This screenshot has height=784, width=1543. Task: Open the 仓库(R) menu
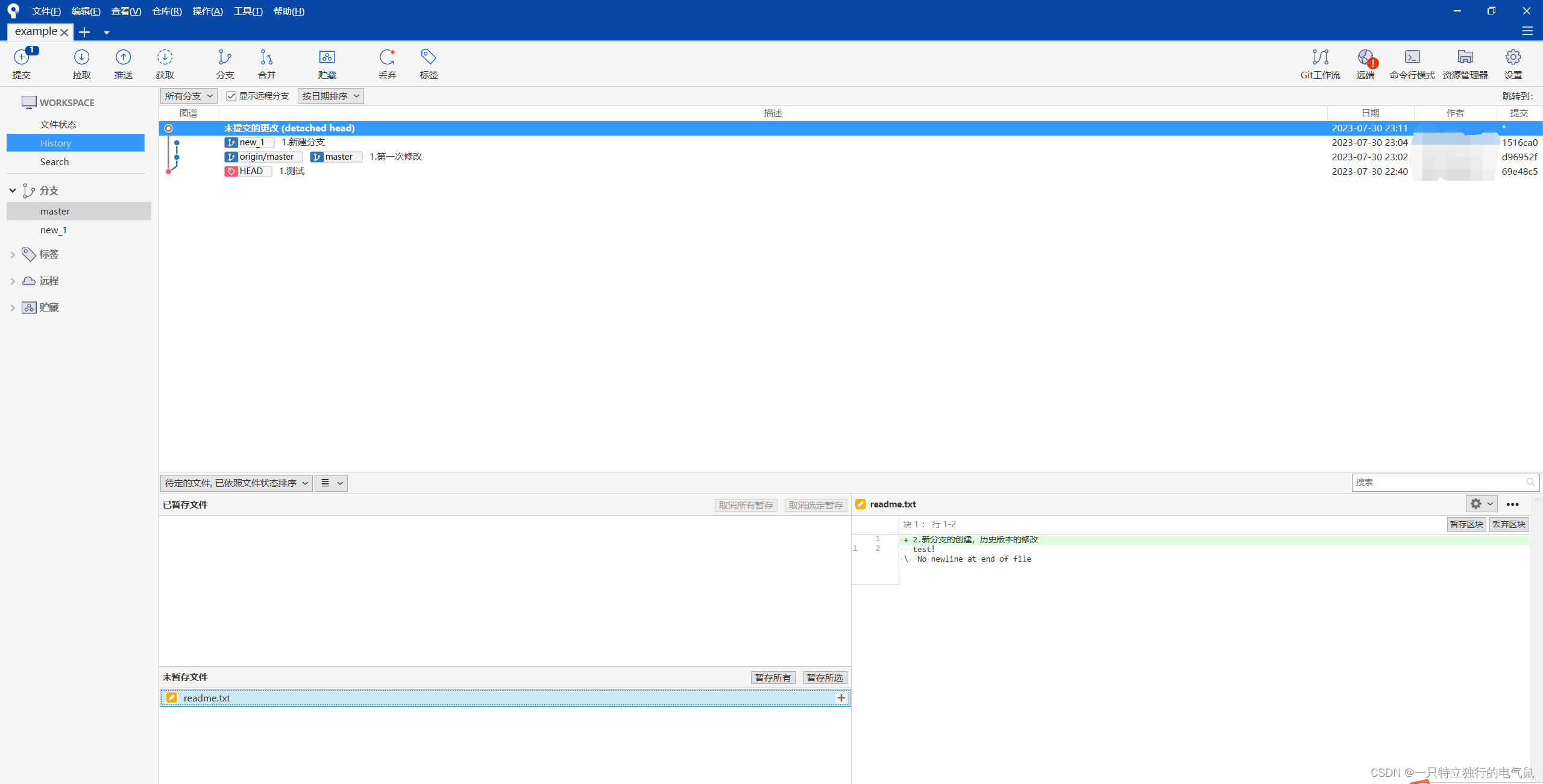coord(167,11)
